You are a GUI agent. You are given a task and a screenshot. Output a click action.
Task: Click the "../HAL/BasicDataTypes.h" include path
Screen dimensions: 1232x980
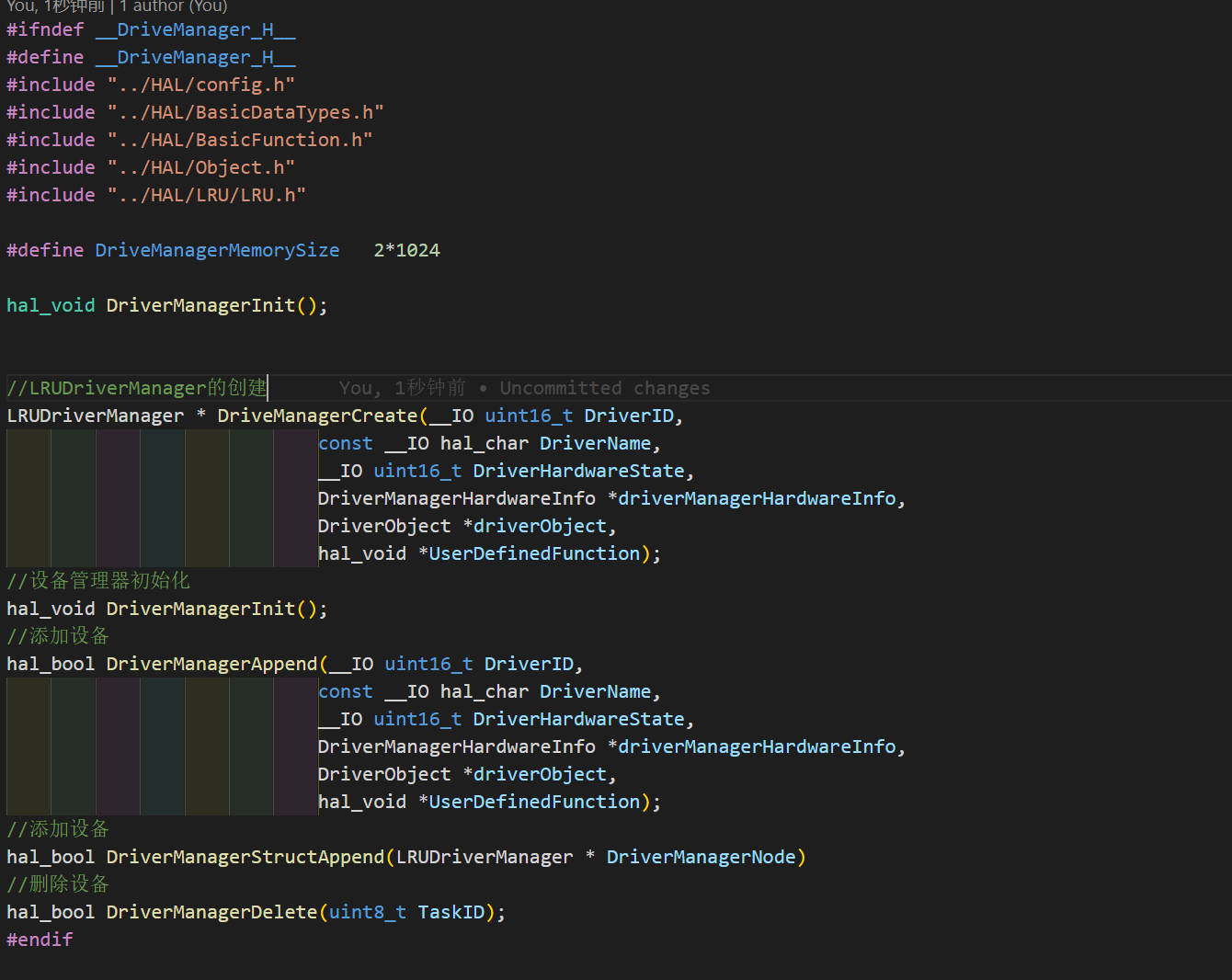tap(245, 112)
